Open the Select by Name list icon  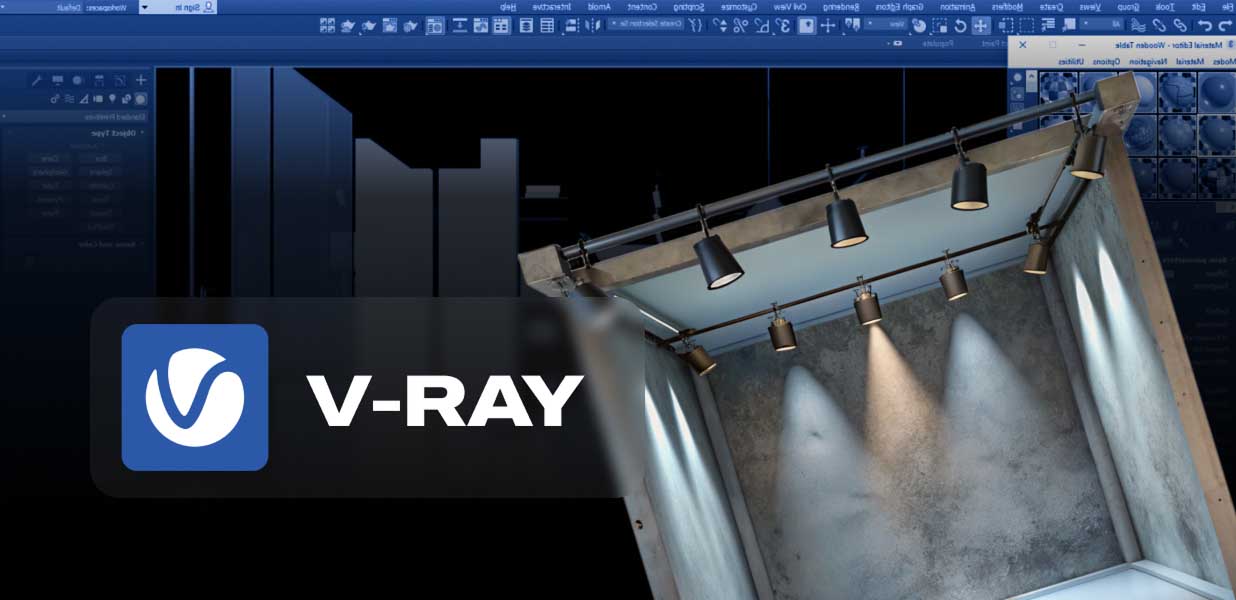pyautogui.click(x=1049, y=25)
